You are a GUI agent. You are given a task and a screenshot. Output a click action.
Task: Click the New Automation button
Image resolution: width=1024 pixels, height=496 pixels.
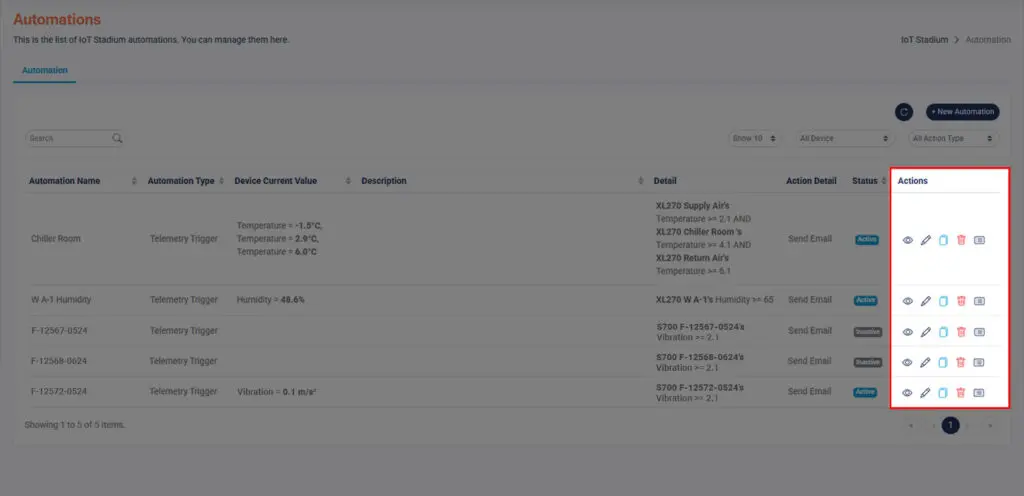click(x=963, y=112)
